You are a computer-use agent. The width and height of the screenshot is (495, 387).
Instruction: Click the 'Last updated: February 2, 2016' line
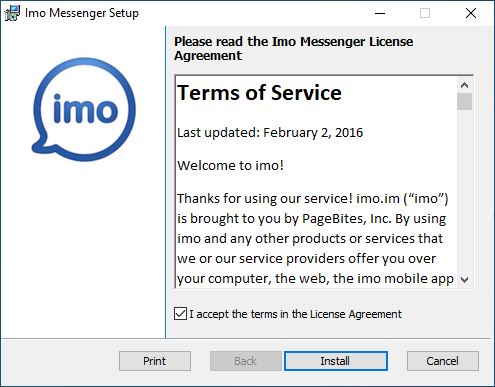point(270,133)
